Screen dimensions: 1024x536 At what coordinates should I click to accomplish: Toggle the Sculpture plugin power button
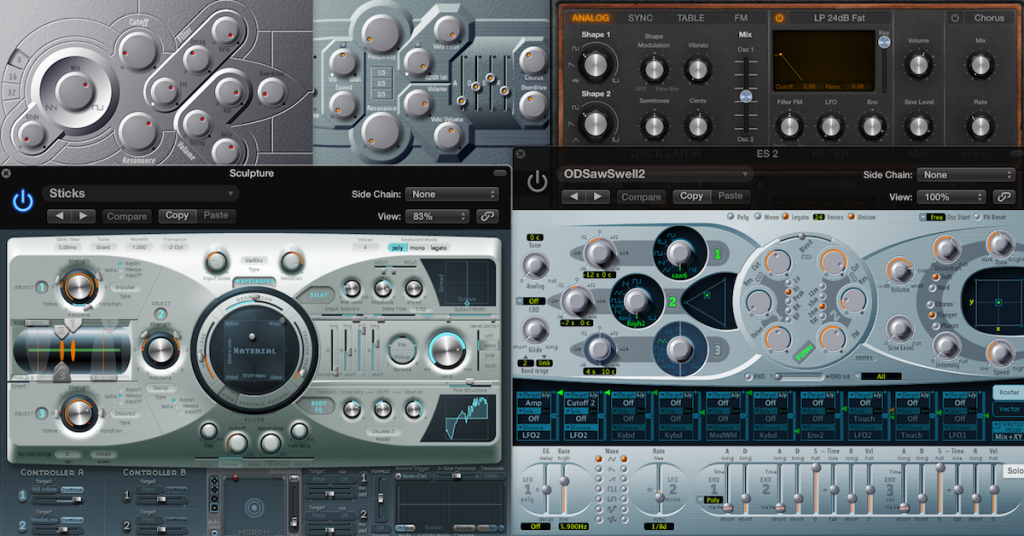click(x=23, y=201)
